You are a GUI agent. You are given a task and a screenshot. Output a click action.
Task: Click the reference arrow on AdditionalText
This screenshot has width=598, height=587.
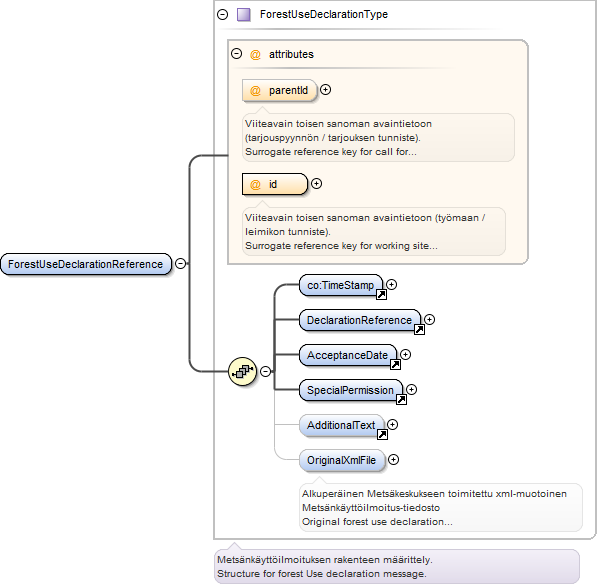point(382,434)
